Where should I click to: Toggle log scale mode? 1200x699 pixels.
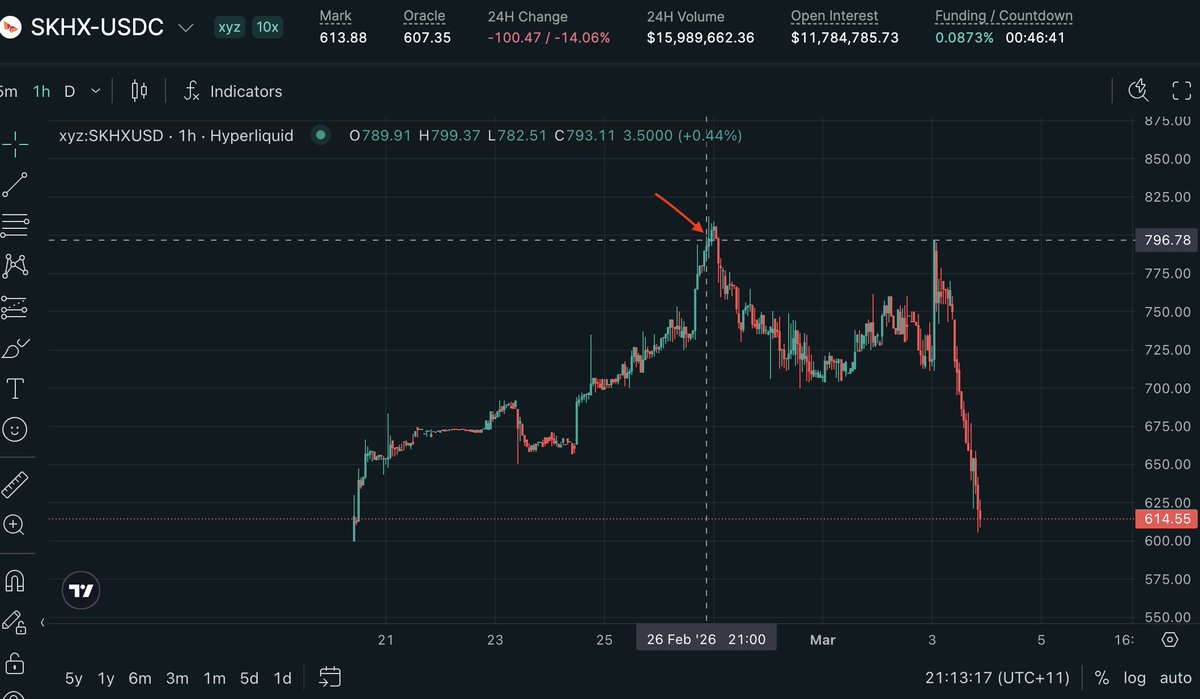(1134, 678)
